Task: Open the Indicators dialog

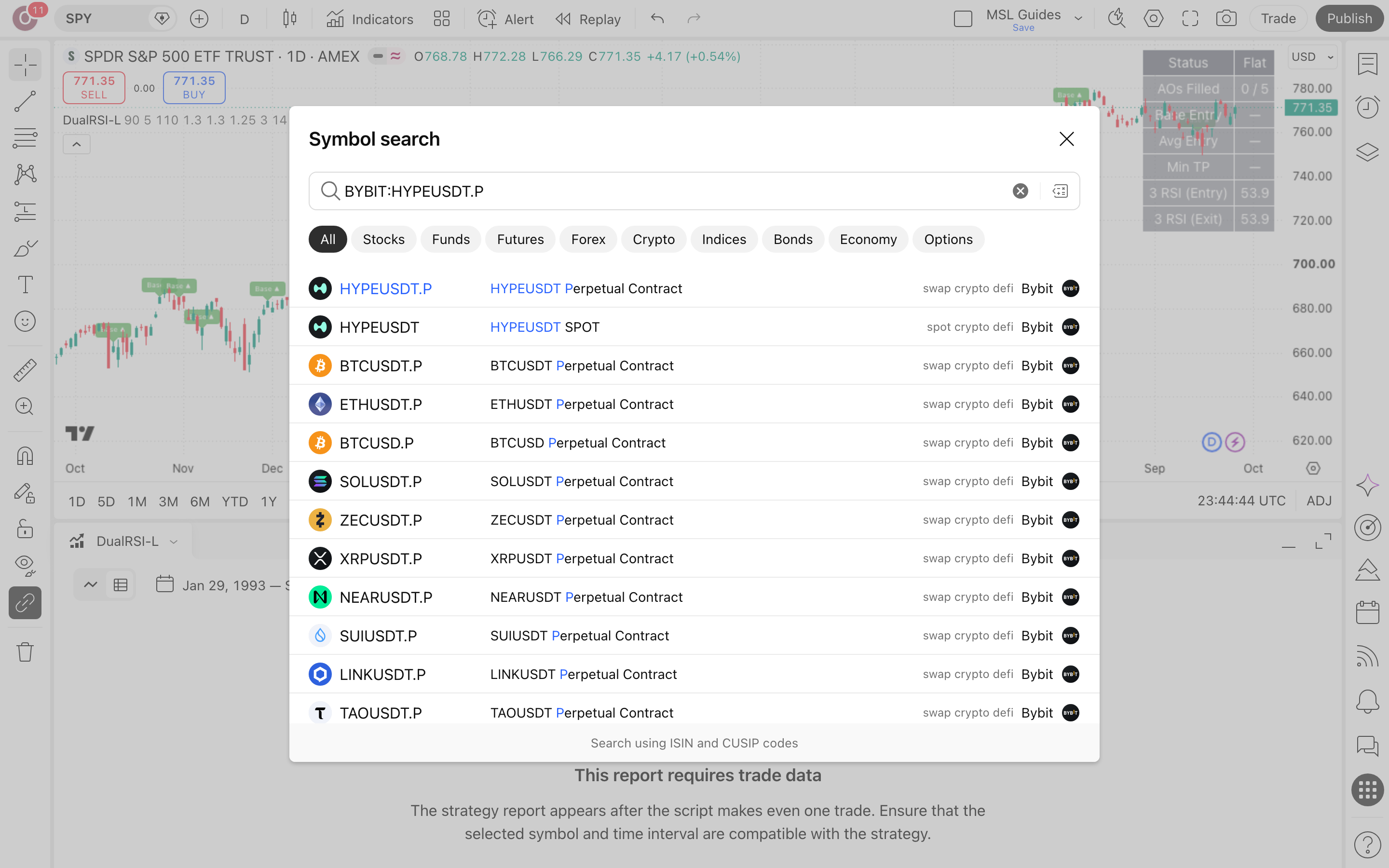Action: click(369, 19)
